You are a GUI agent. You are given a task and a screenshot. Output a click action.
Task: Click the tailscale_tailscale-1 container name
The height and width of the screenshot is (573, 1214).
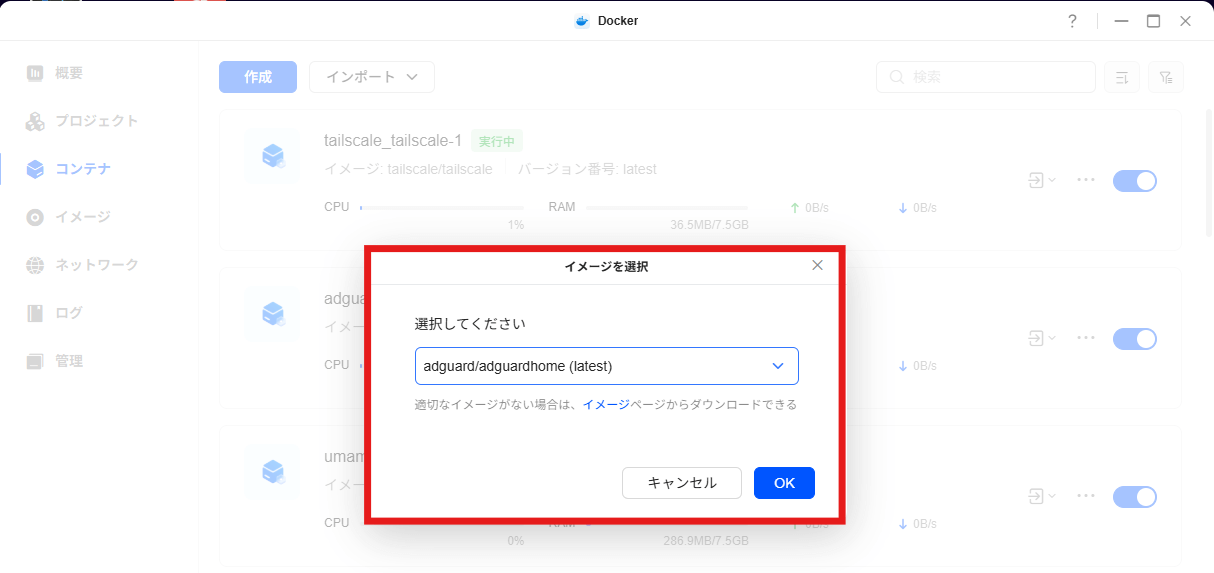pos(393,141)
